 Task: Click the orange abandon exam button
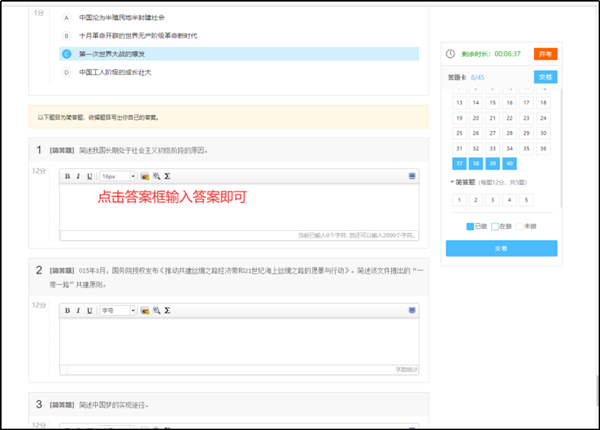(545, 54)
